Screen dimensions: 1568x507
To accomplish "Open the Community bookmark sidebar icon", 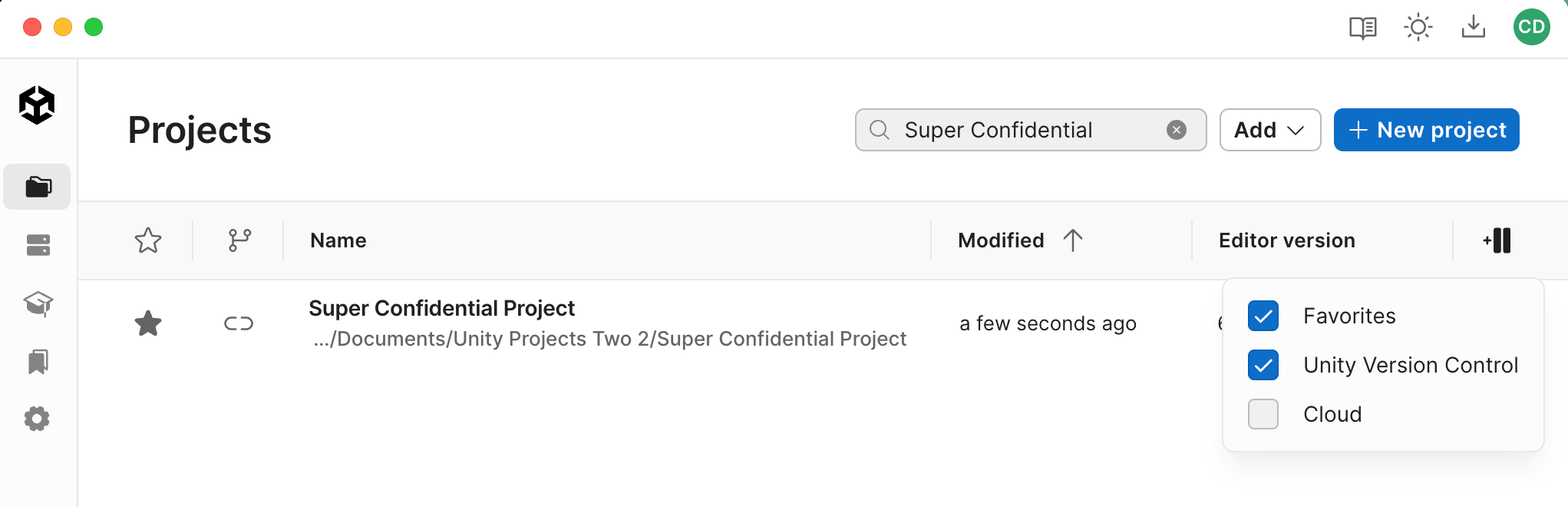I will pyautogui.click(x=38, y=361).
